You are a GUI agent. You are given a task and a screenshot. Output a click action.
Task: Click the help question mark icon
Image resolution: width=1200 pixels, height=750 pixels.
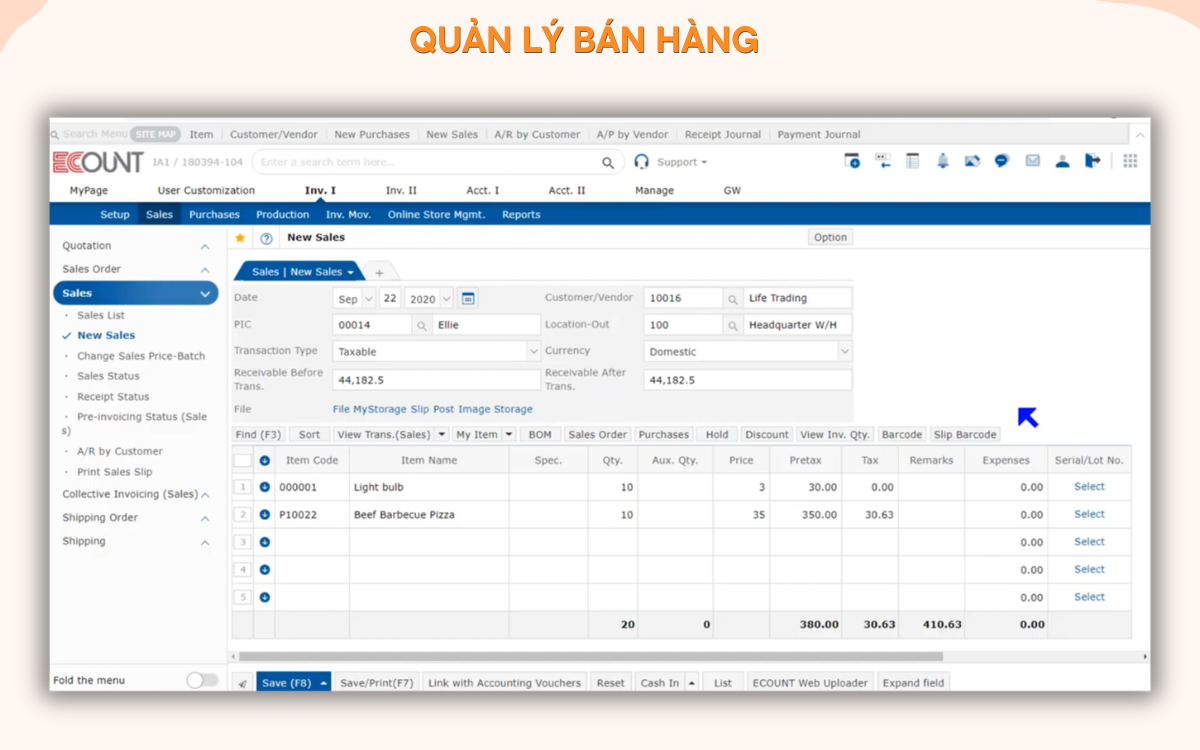pos(266,238)
